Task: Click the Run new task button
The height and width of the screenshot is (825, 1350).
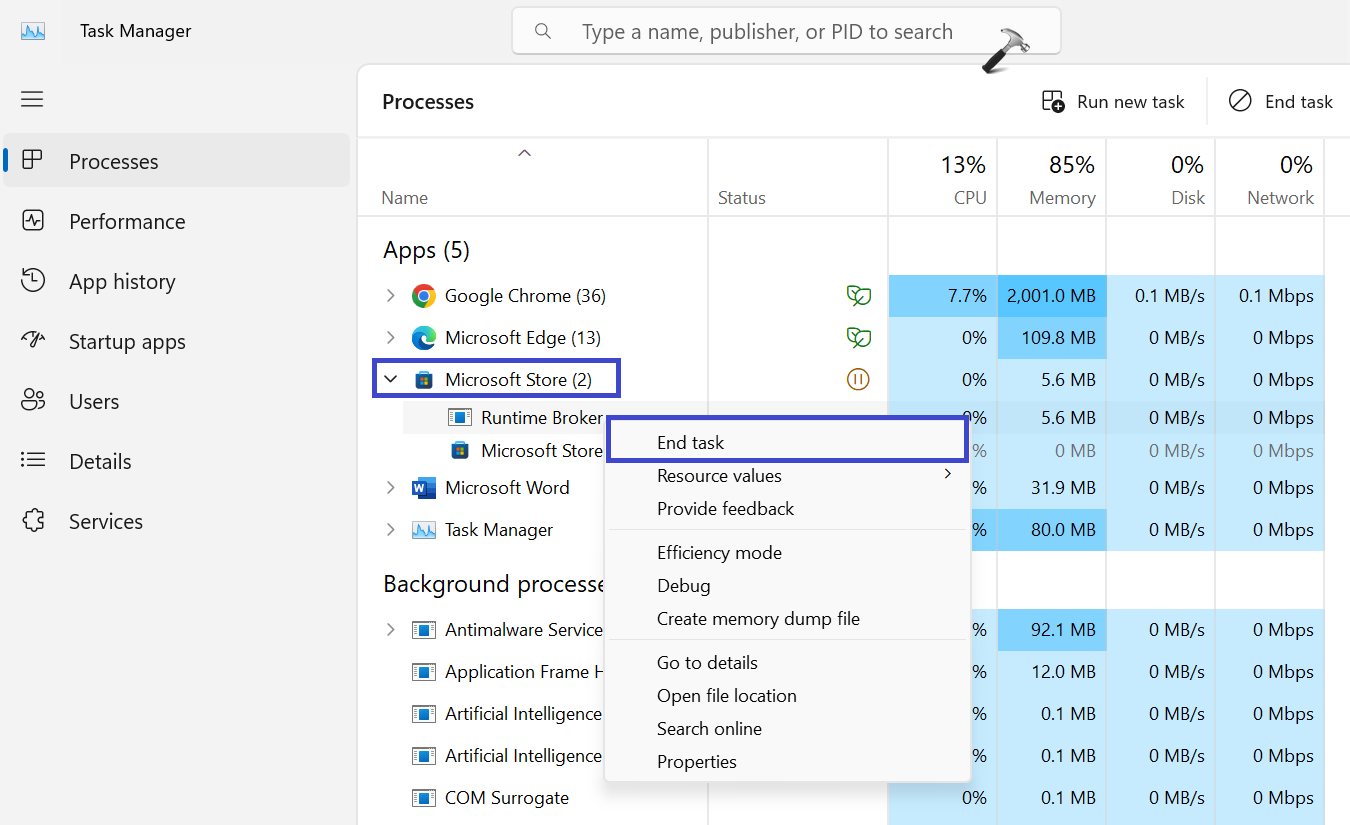Action: pyautogui.click(x=1112, y=102)
